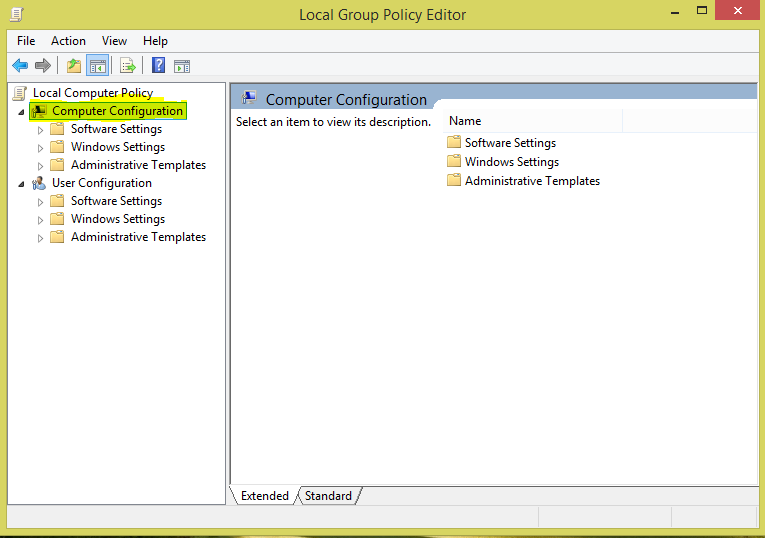Image resolution: width=765 pixels, height=538 pixels.
Task: Expand Windows Settings under User Configuration
Action: pos(40,220)
